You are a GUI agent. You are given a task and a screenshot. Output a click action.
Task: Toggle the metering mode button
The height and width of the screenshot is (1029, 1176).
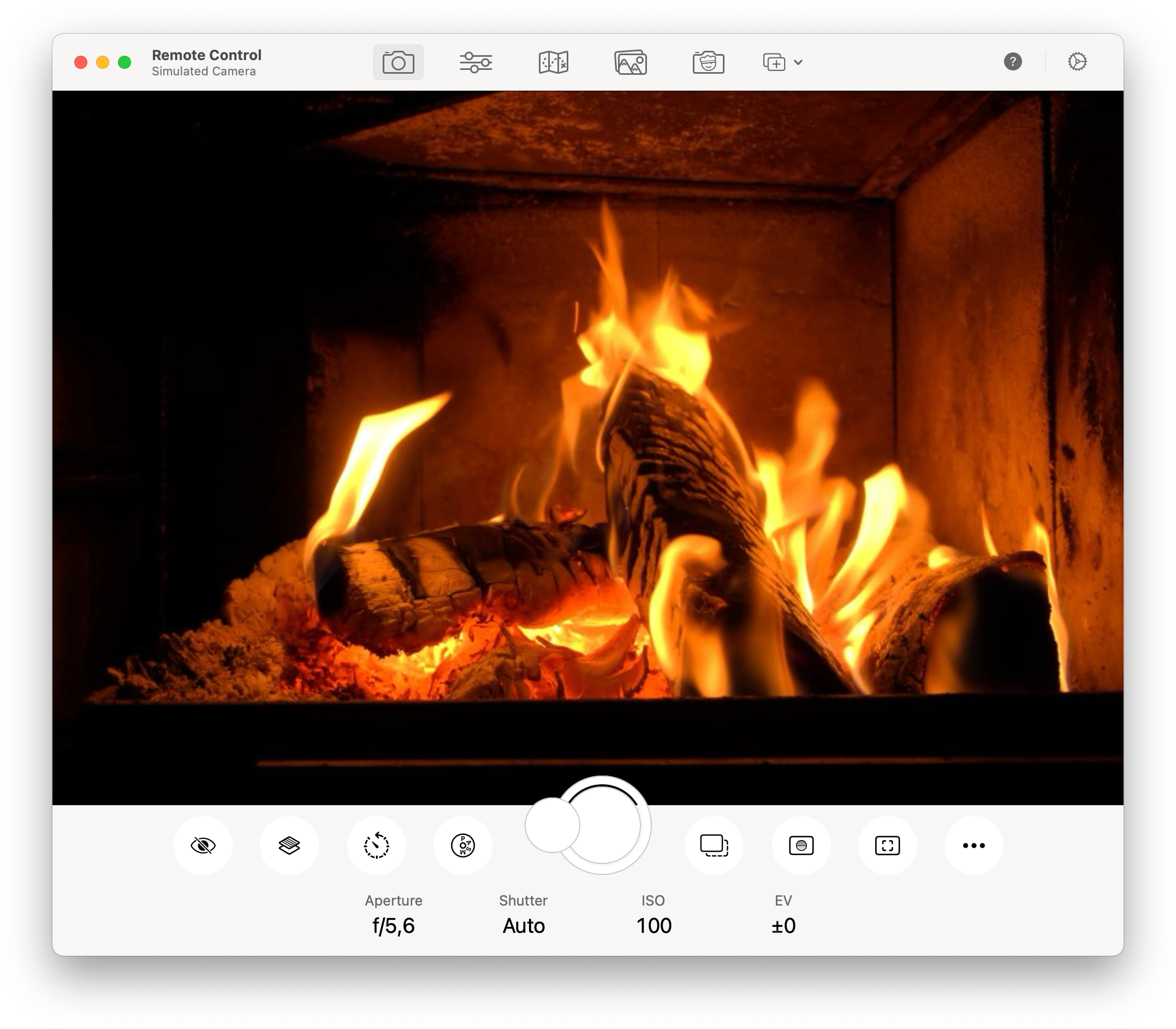point(801,845)
